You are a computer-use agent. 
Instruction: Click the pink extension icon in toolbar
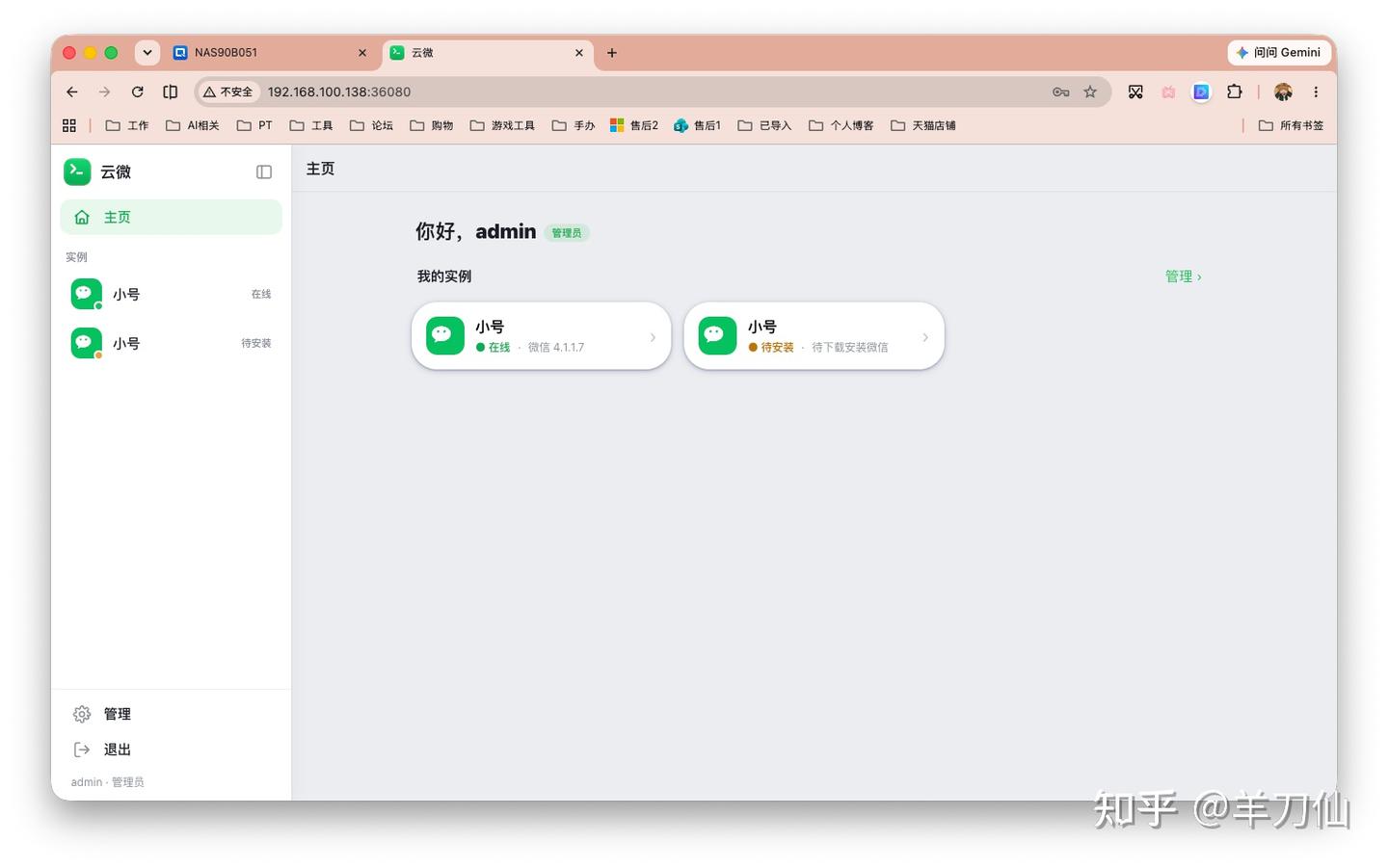point(1168,92)
